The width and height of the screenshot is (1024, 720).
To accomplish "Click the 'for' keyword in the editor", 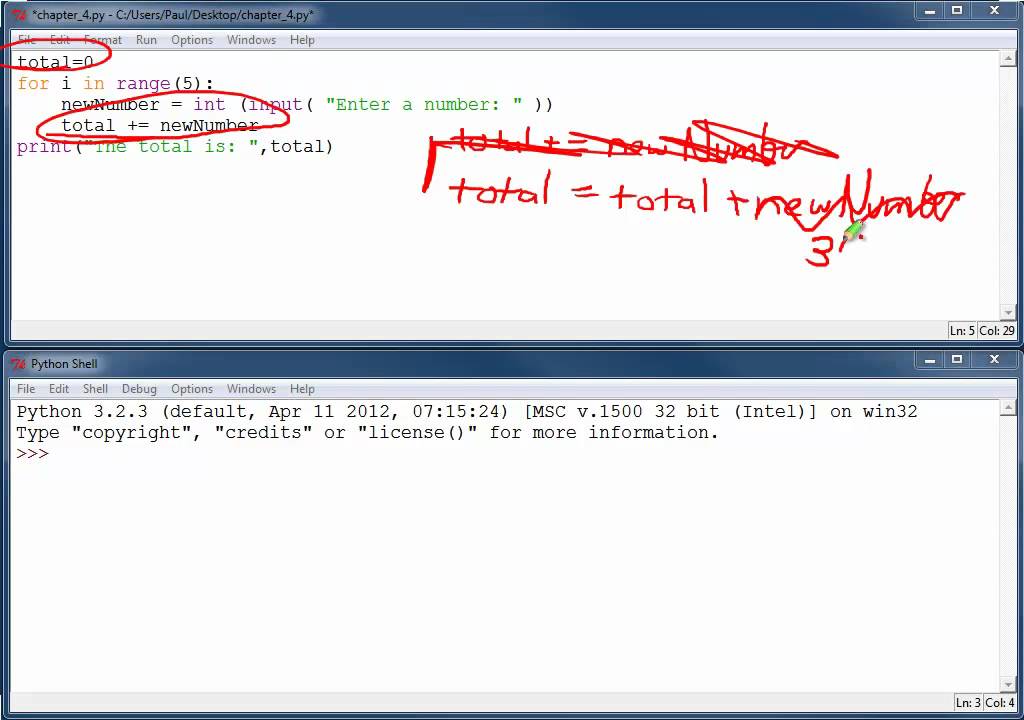I will 33,84.
